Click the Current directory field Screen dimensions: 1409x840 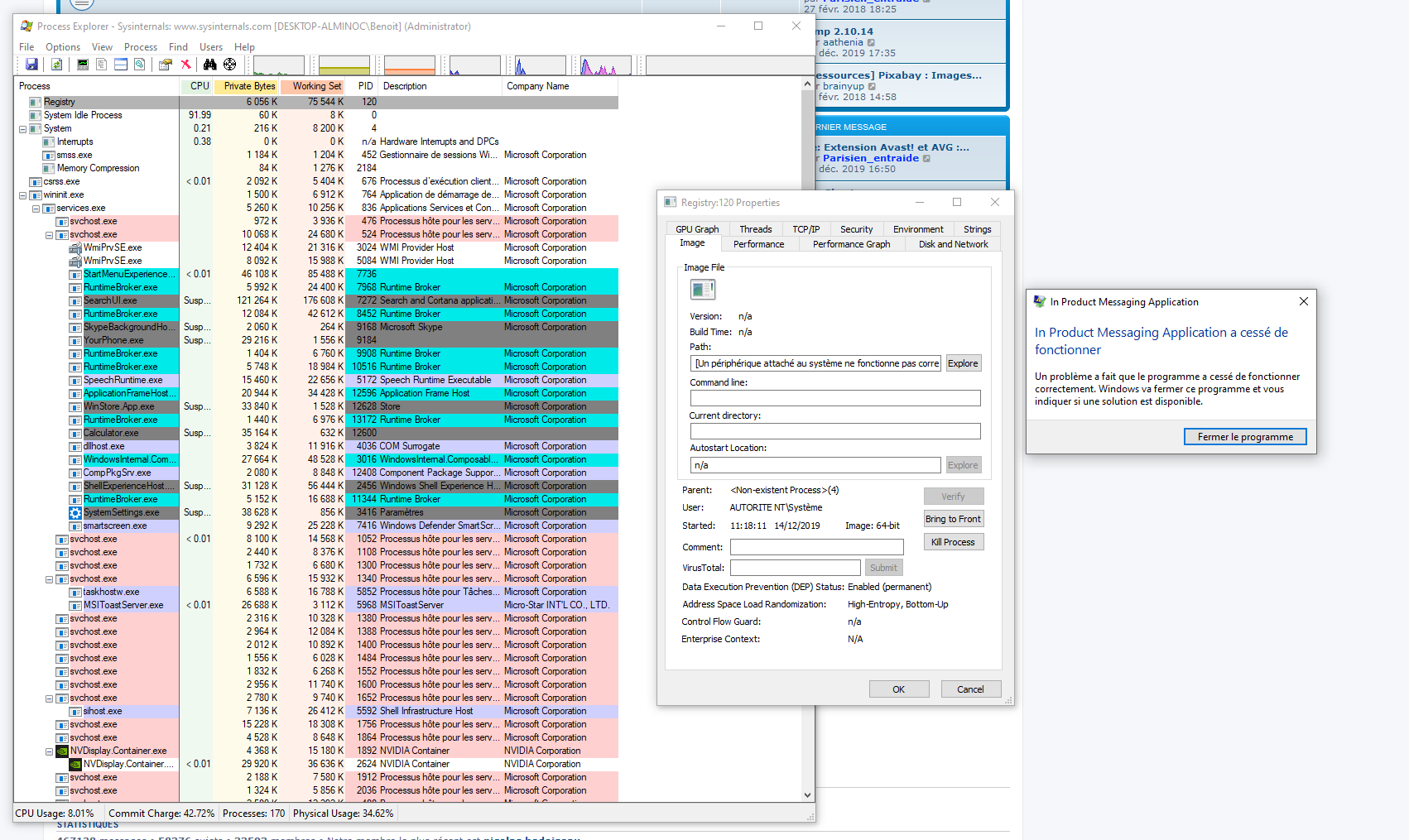tap(835, 431)
